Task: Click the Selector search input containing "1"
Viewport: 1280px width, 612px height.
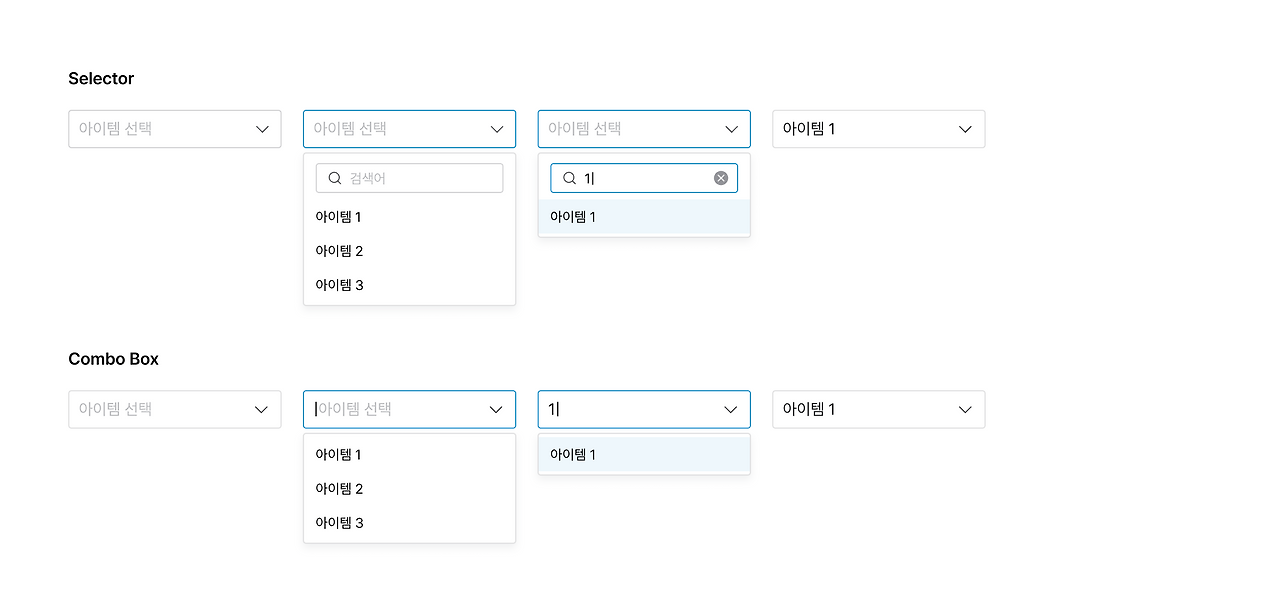Action: 645,178
